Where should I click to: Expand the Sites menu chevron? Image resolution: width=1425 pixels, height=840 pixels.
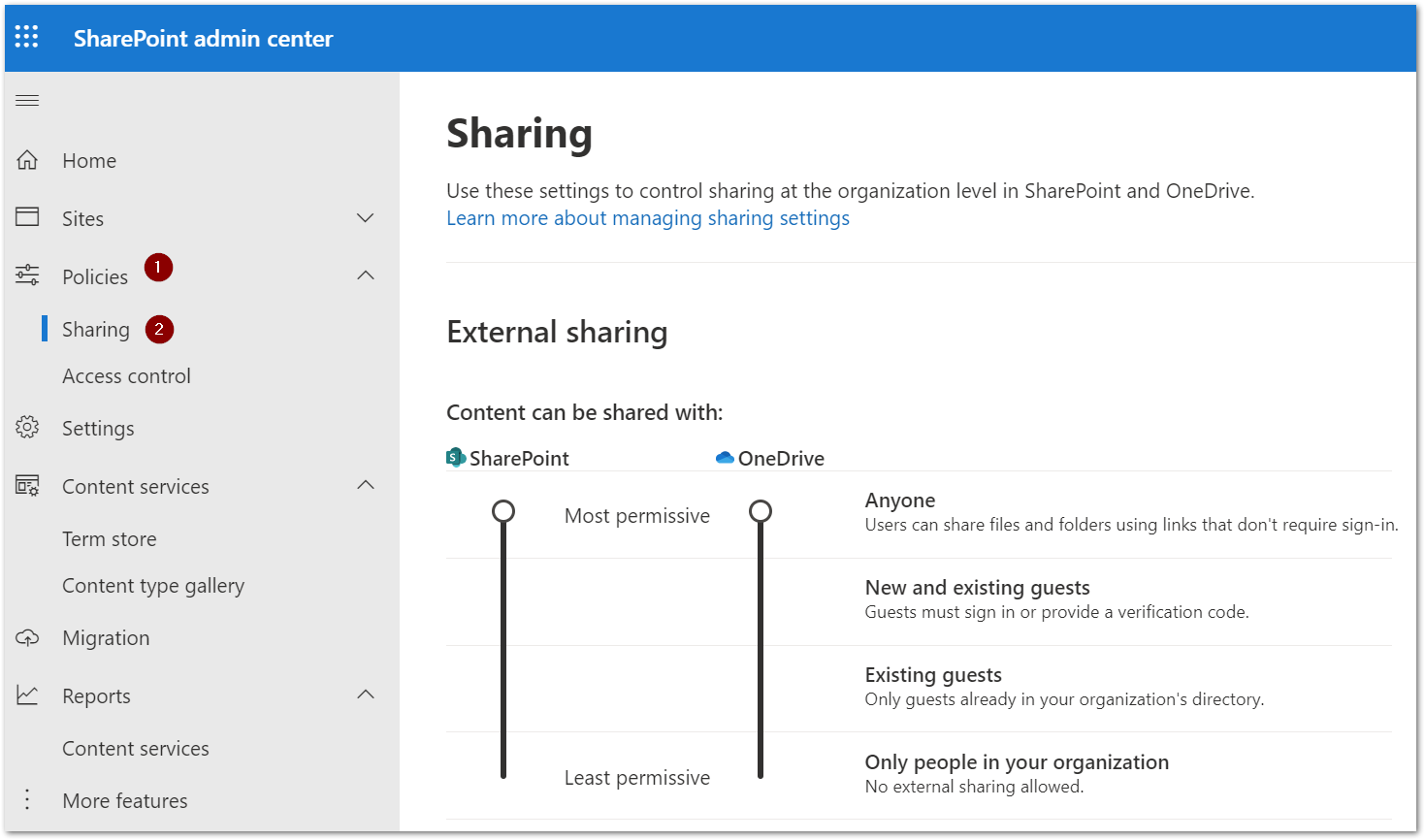click(x=366, y=218)
